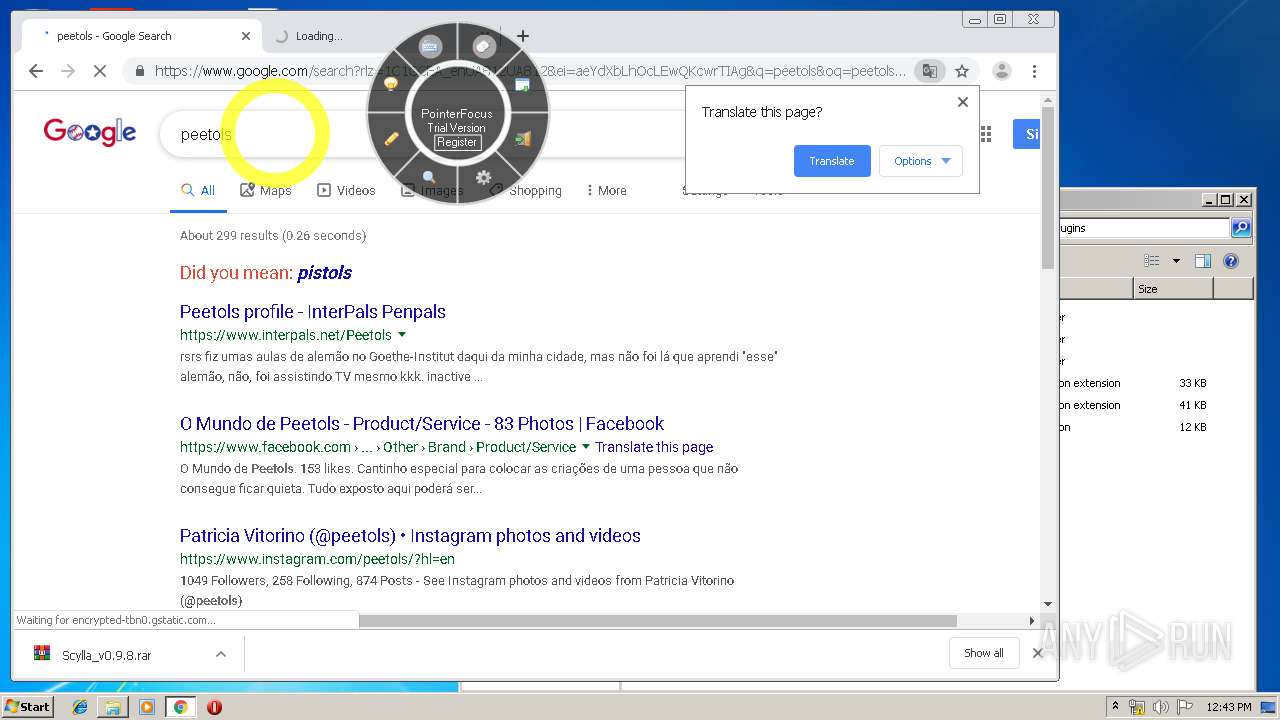Select the Maps results tab
This screenshot has width=1280, height=720.
(266, 190)
